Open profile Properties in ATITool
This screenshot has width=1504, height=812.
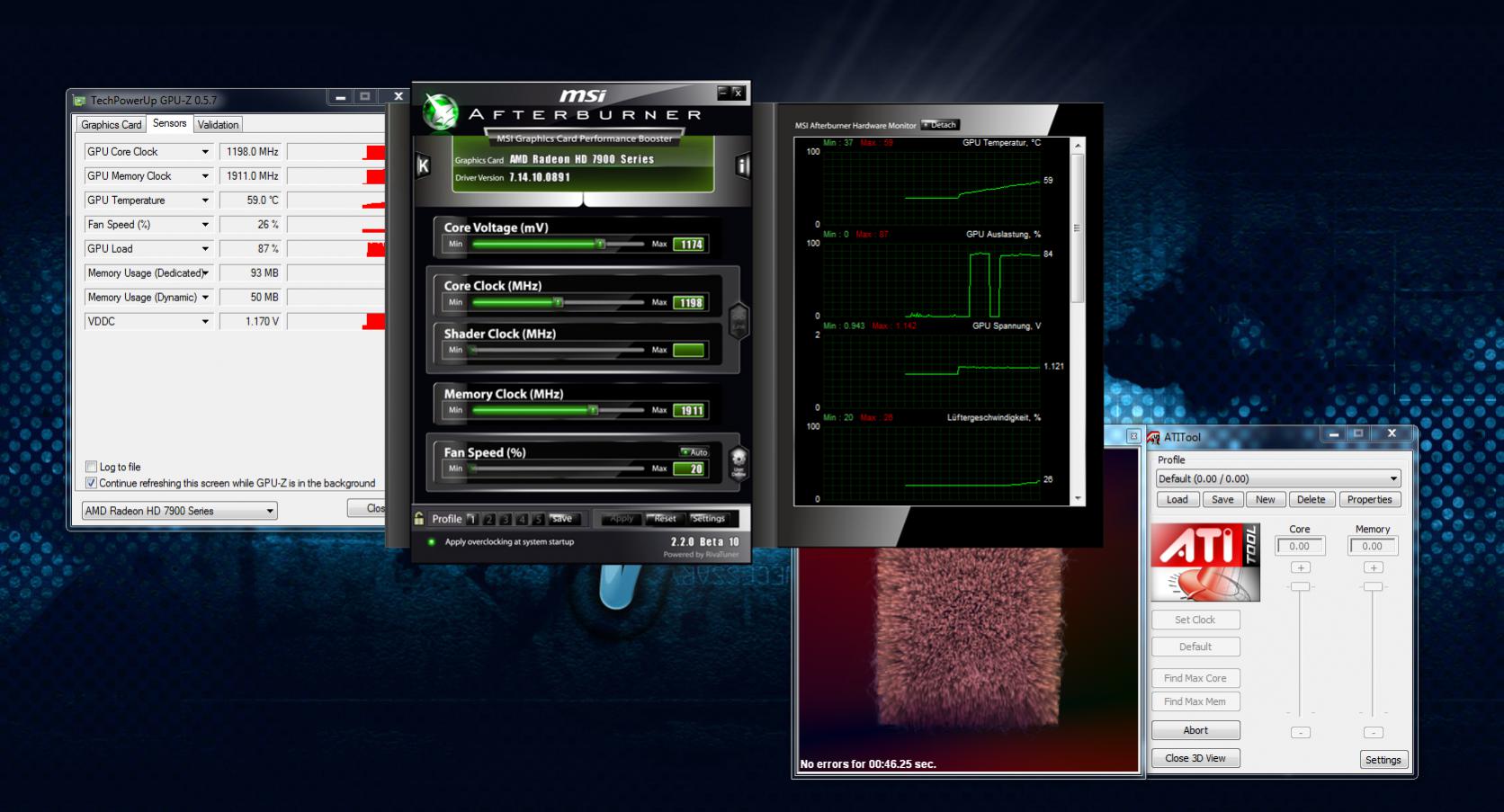click(x=1370, y=500)
